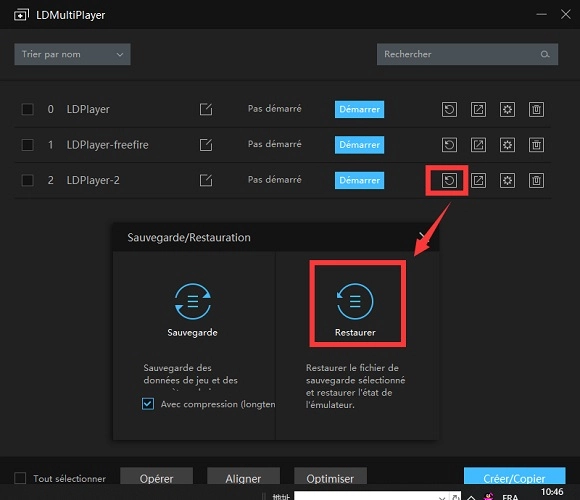Viewport: 580px width, 500px height.
Task: Click the Créer/Copier button
Action: pos(515,477)
